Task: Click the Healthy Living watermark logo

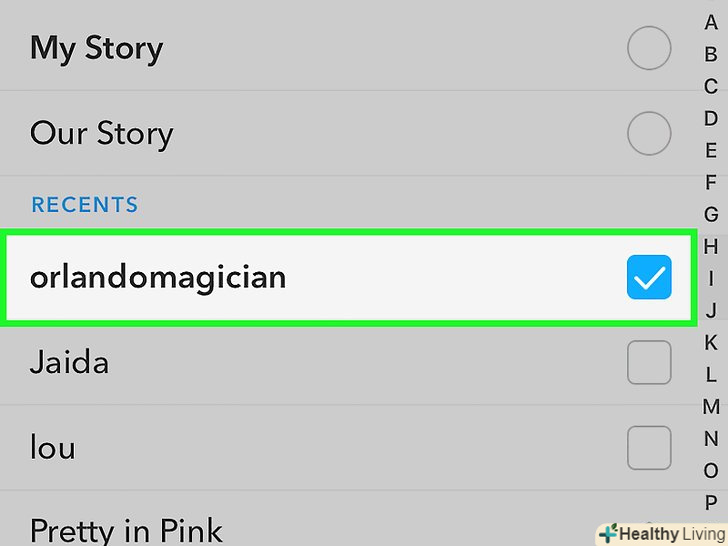Action: [660, 533]
